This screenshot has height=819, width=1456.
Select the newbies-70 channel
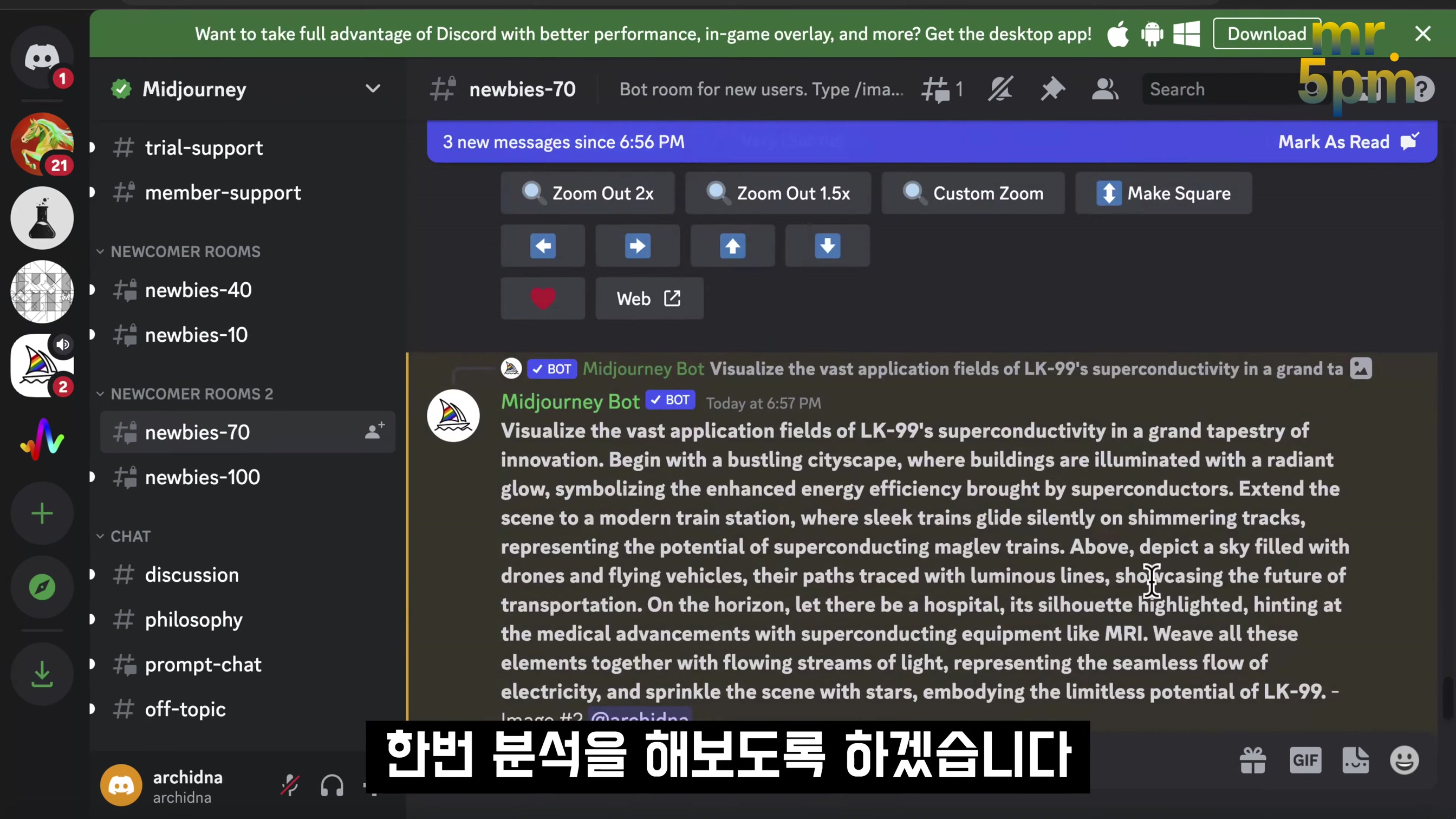click(x=248, y=432)
